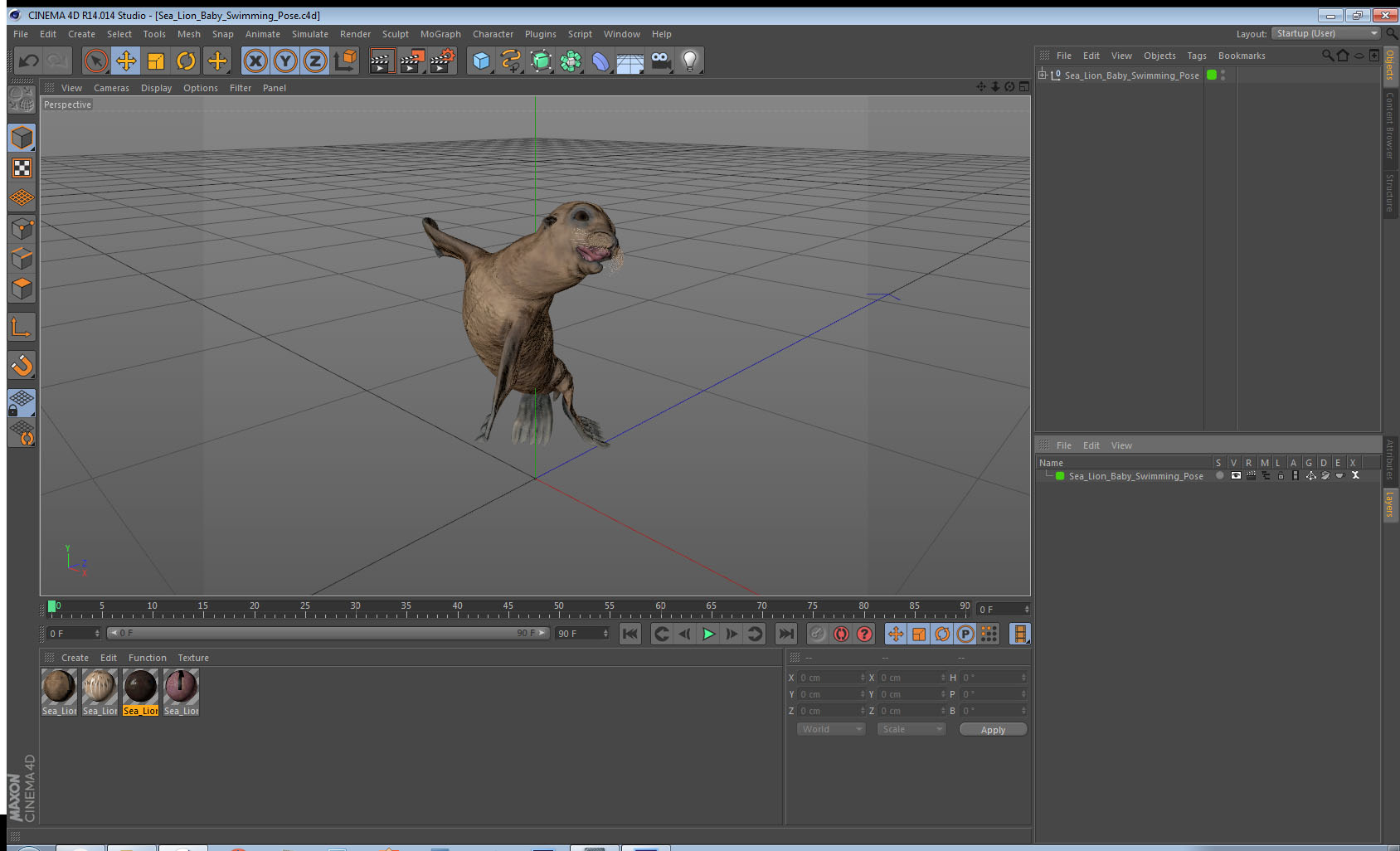1400x851 pixels.
Task: Switch to Texture mode checker icon
Action: click(x=22, y=168)
